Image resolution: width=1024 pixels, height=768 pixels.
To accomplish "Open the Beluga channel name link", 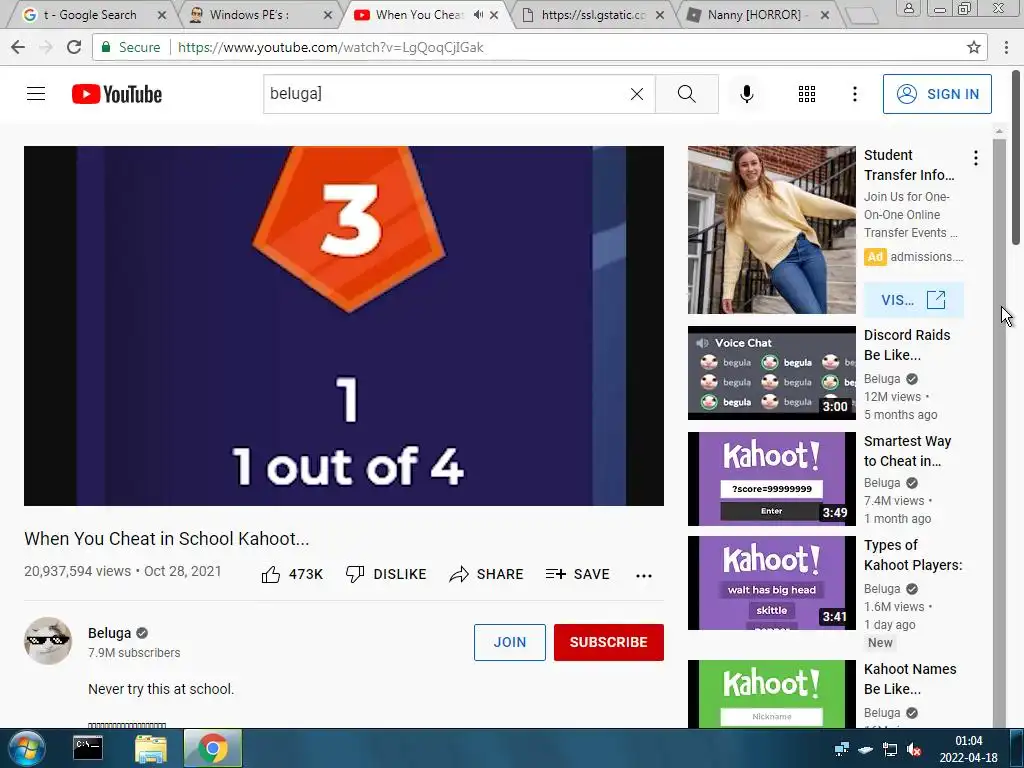I will pos(109,633).
